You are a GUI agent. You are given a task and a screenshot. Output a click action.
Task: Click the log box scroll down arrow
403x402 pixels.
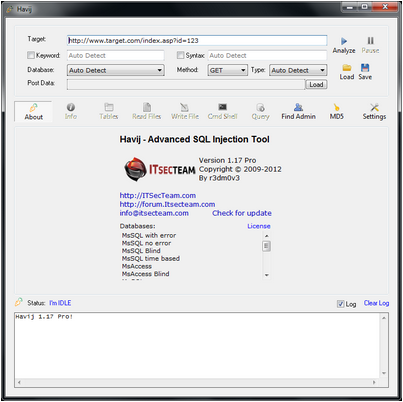coord(384,373)
